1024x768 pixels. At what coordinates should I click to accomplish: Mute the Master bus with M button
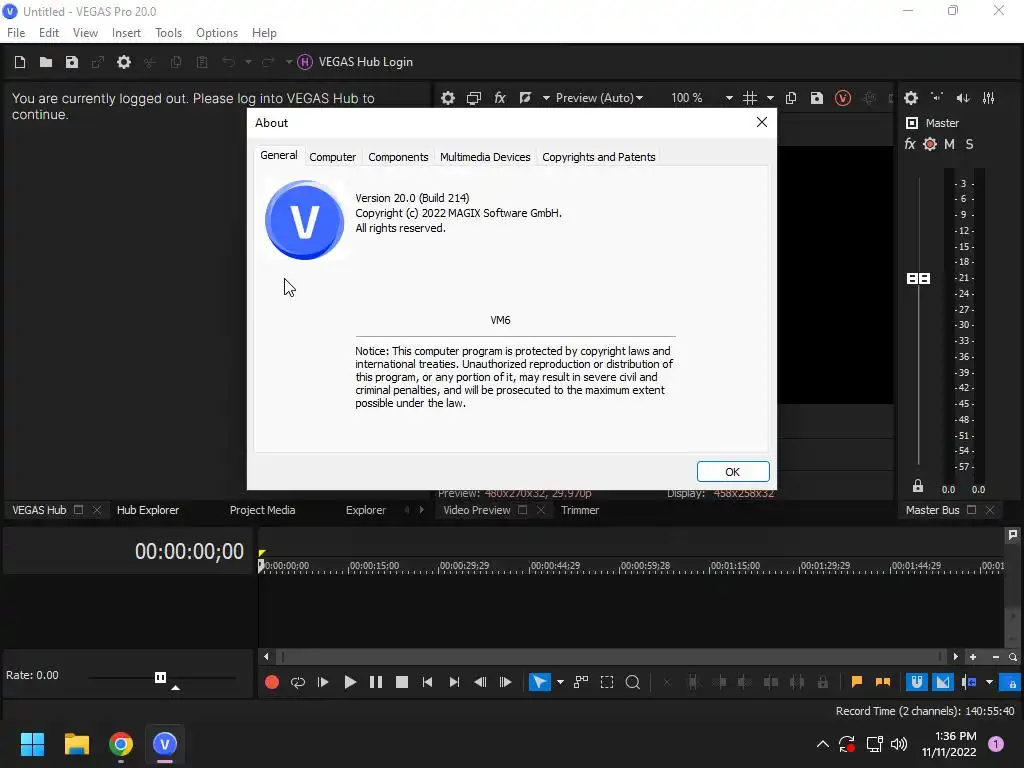[950, 144]
